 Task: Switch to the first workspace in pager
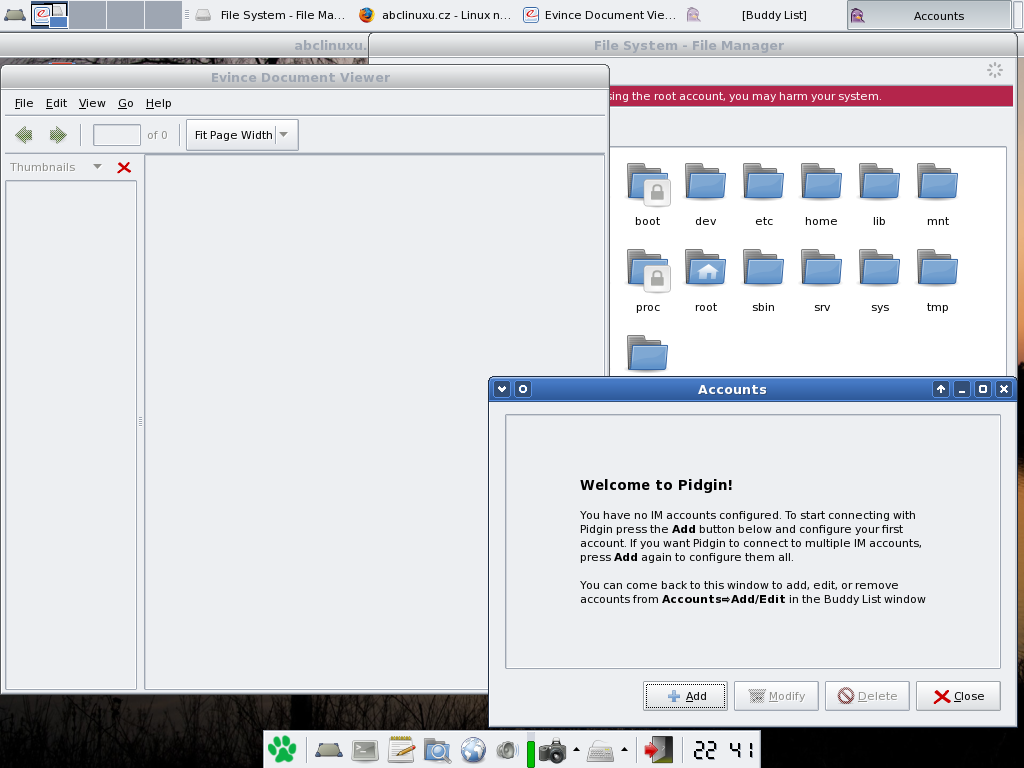tap(50, 14)
